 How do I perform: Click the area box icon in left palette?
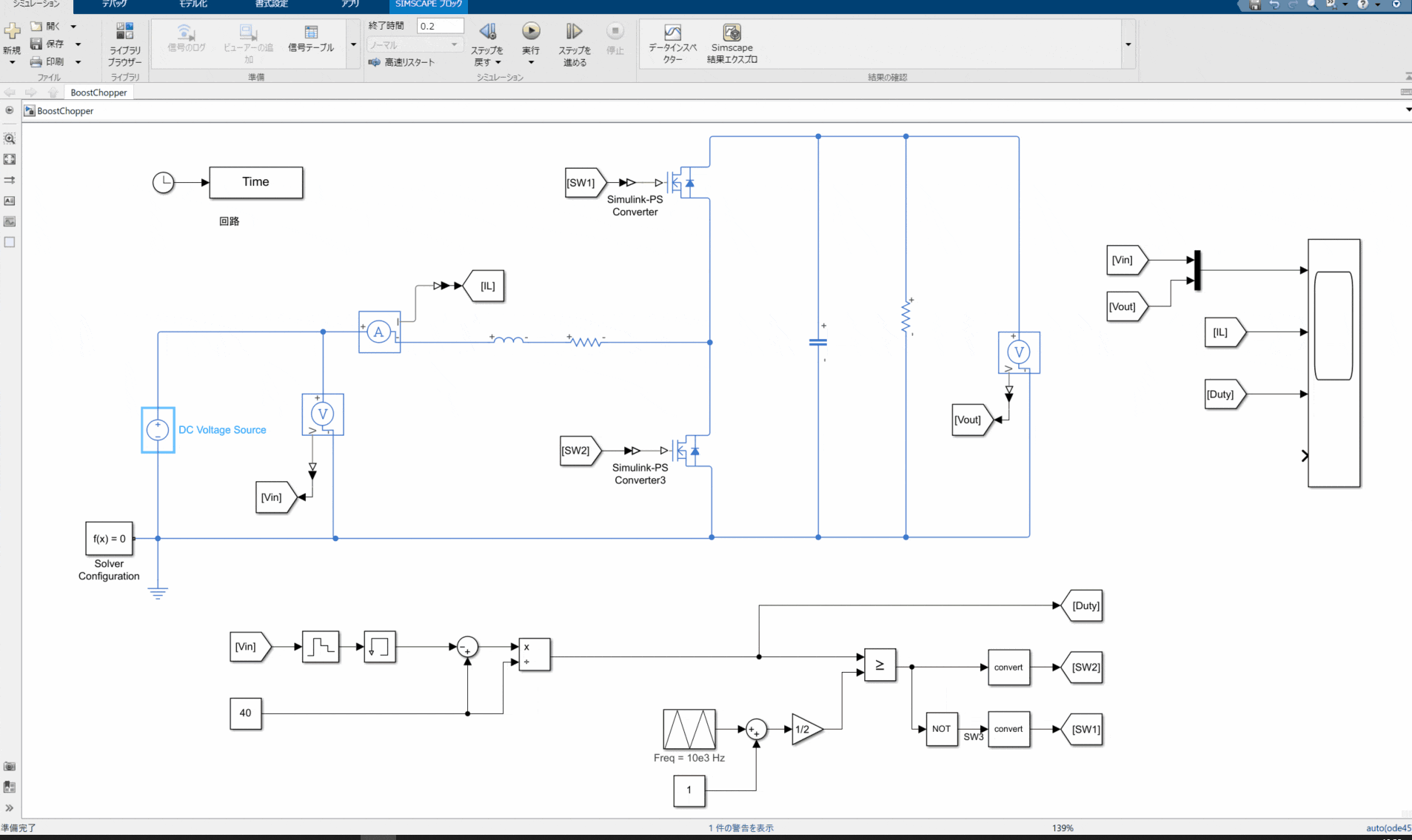coord(10,242)
